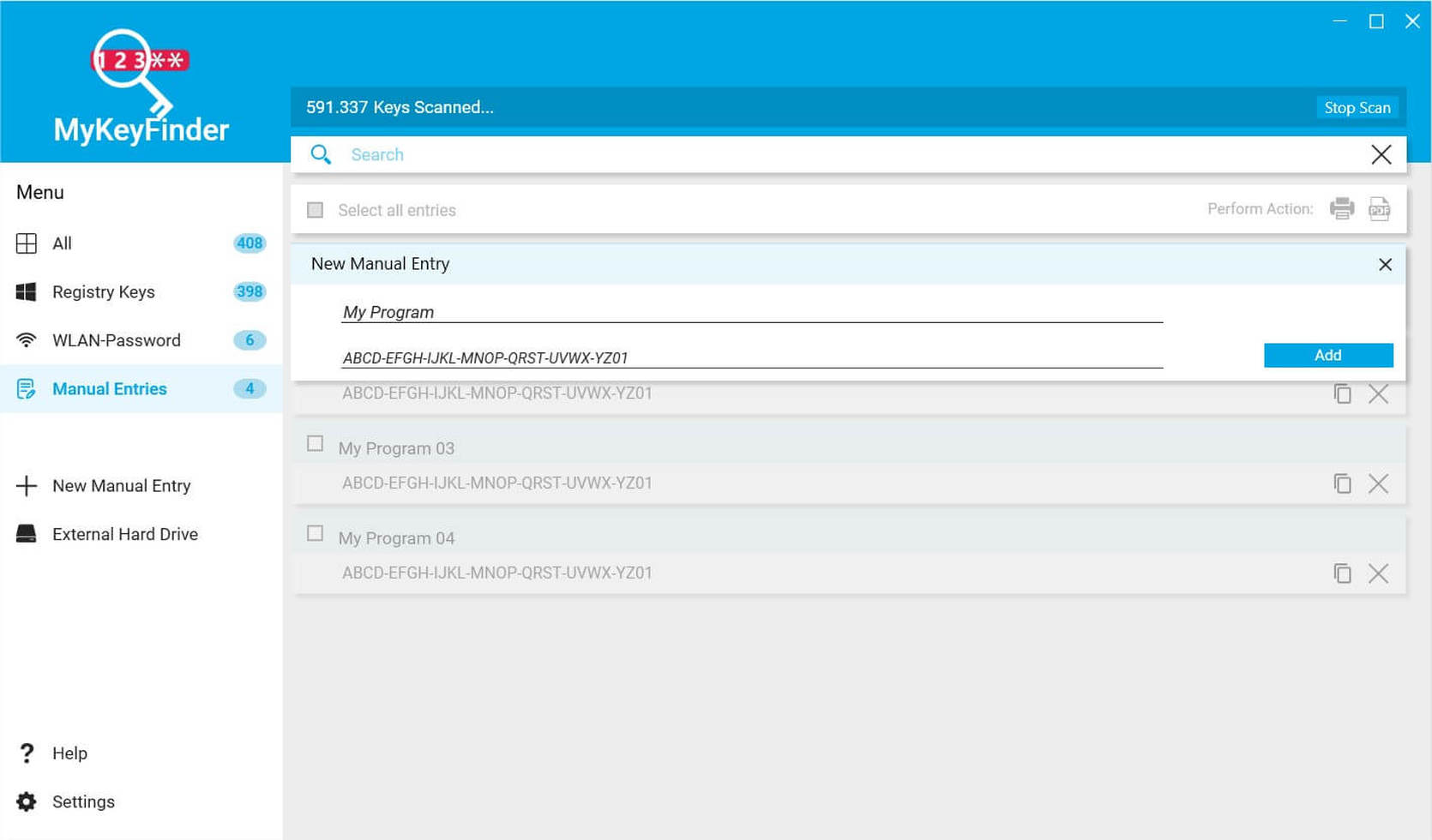Click the plus icon next to New Manual Entry
1432x840 pixels.
[x=27, y=485]
